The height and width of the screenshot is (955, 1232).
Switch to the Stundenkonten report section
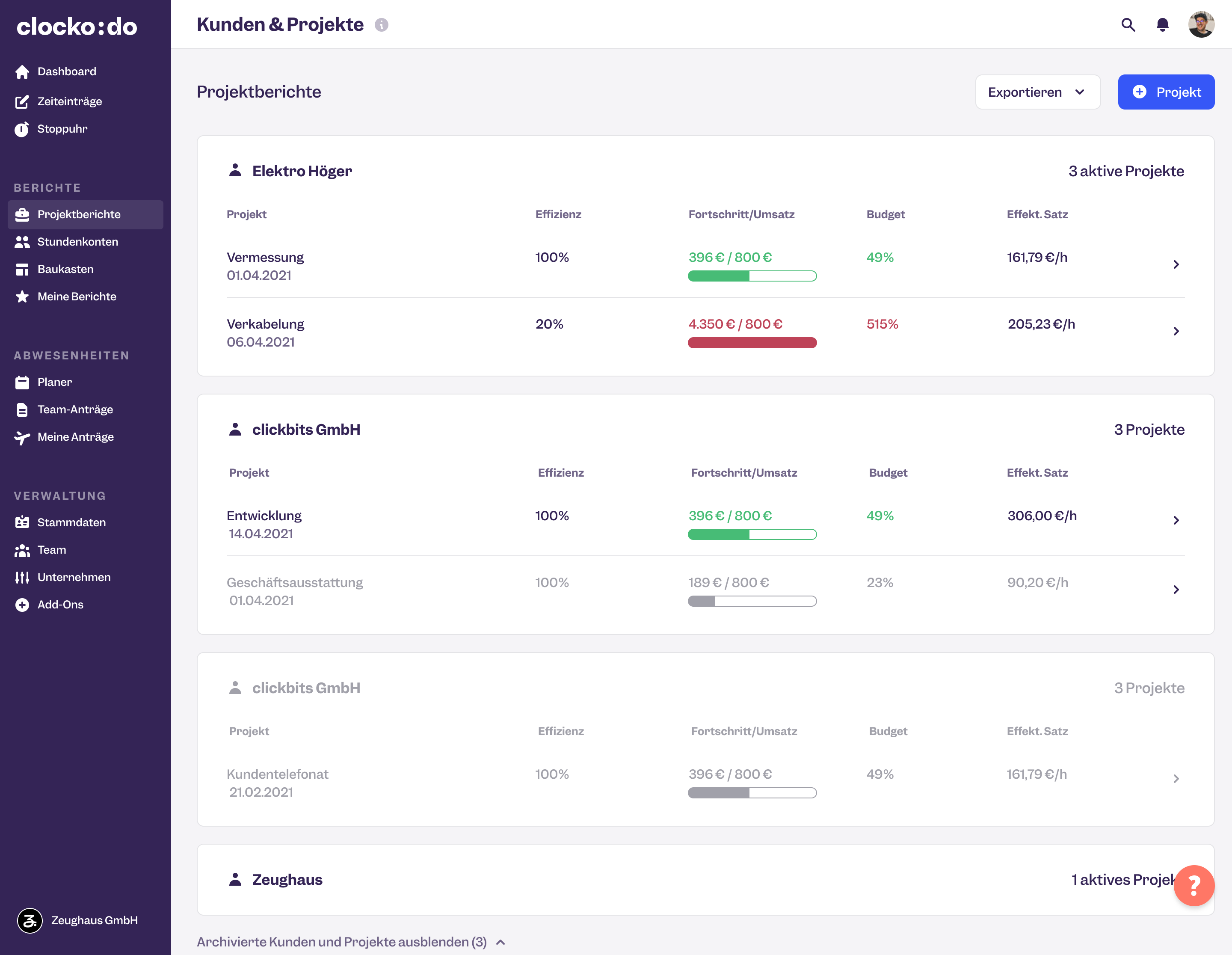click(77, 241)
